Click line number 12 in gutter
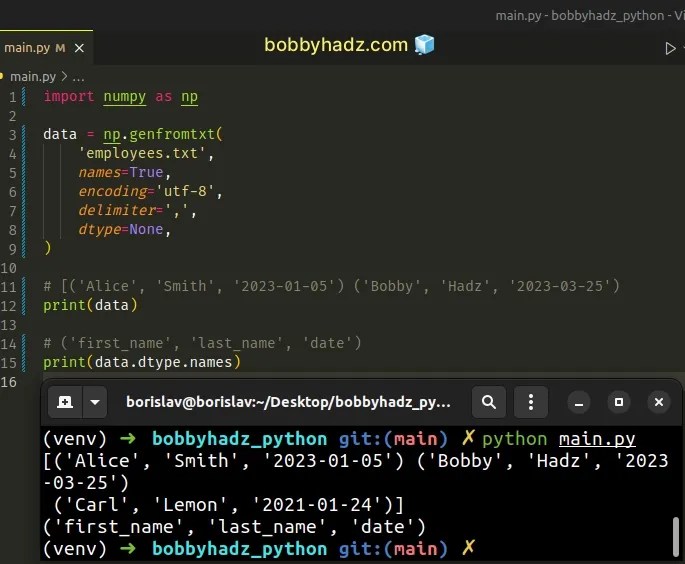685x564 pixels. pyautogui.click(x=8, y=306)
